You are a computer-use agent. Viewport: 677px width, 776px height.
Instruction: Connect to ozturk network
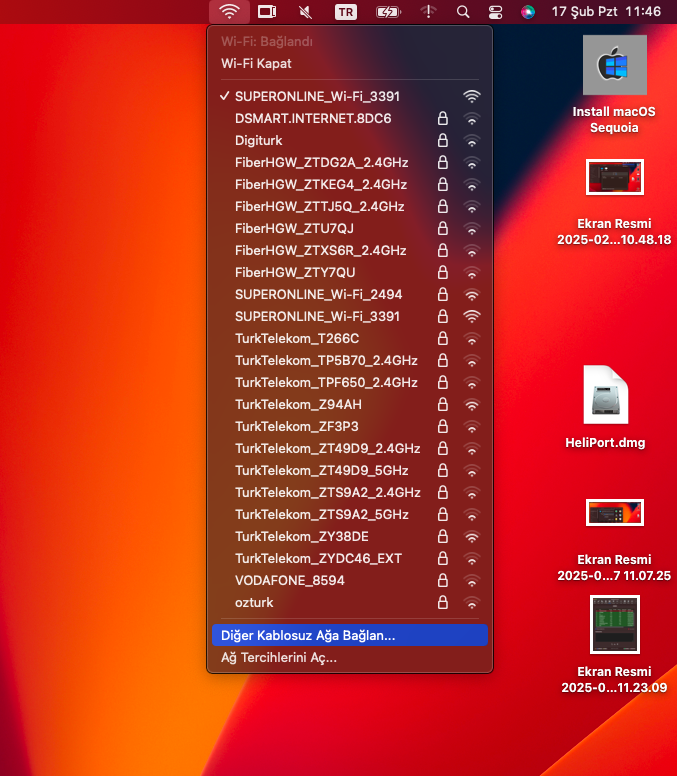tap(350, 603)
